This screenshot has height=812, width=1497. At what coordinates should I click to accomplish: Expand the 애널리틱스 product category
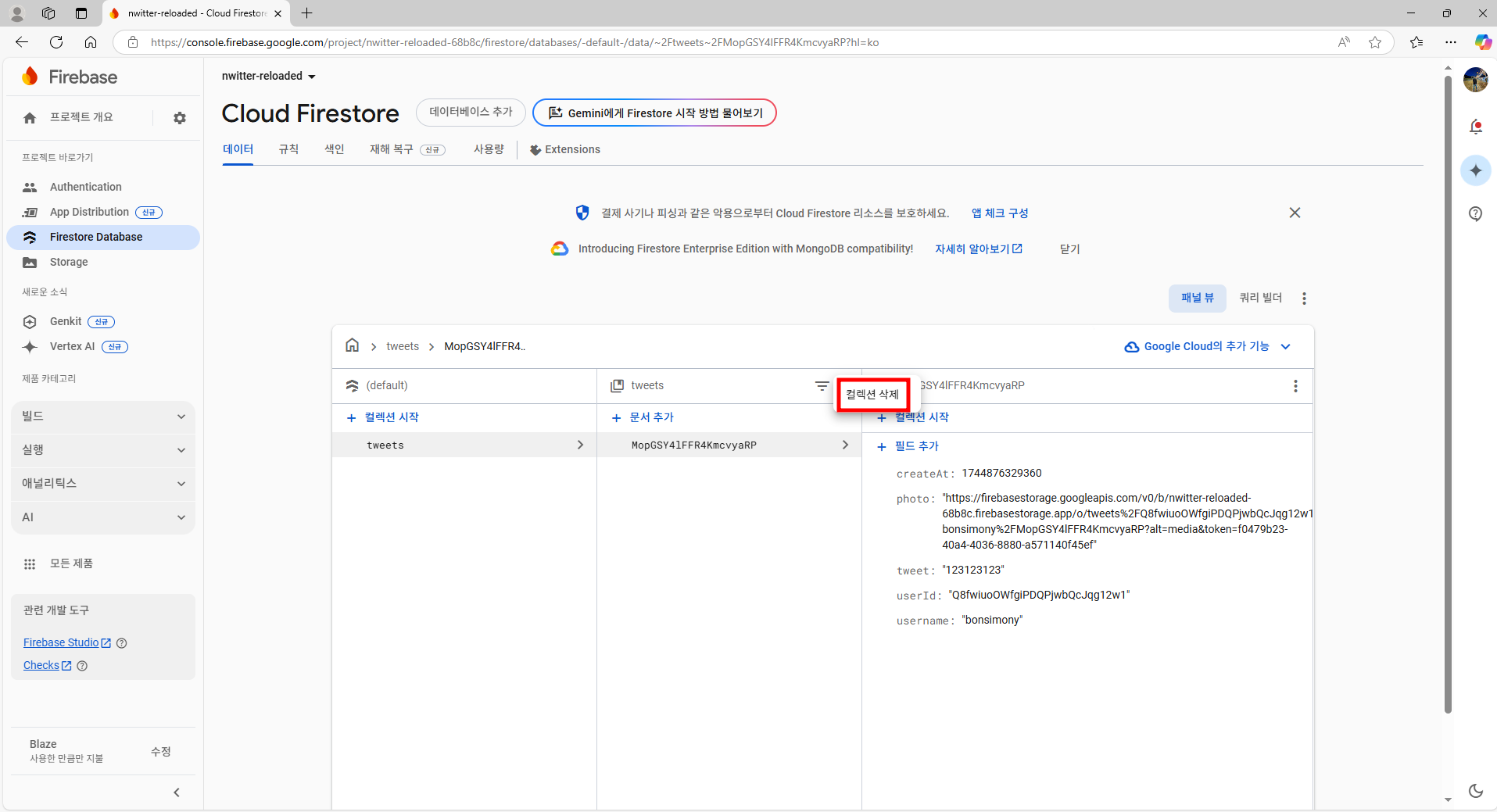click(x=103, y=484)
